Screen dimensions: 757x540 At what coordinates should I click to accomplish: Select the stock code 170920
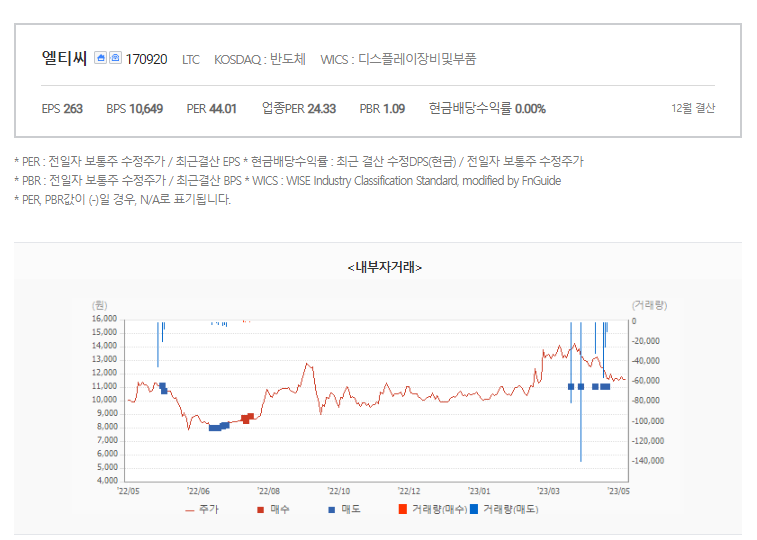(x=146, y=59)
